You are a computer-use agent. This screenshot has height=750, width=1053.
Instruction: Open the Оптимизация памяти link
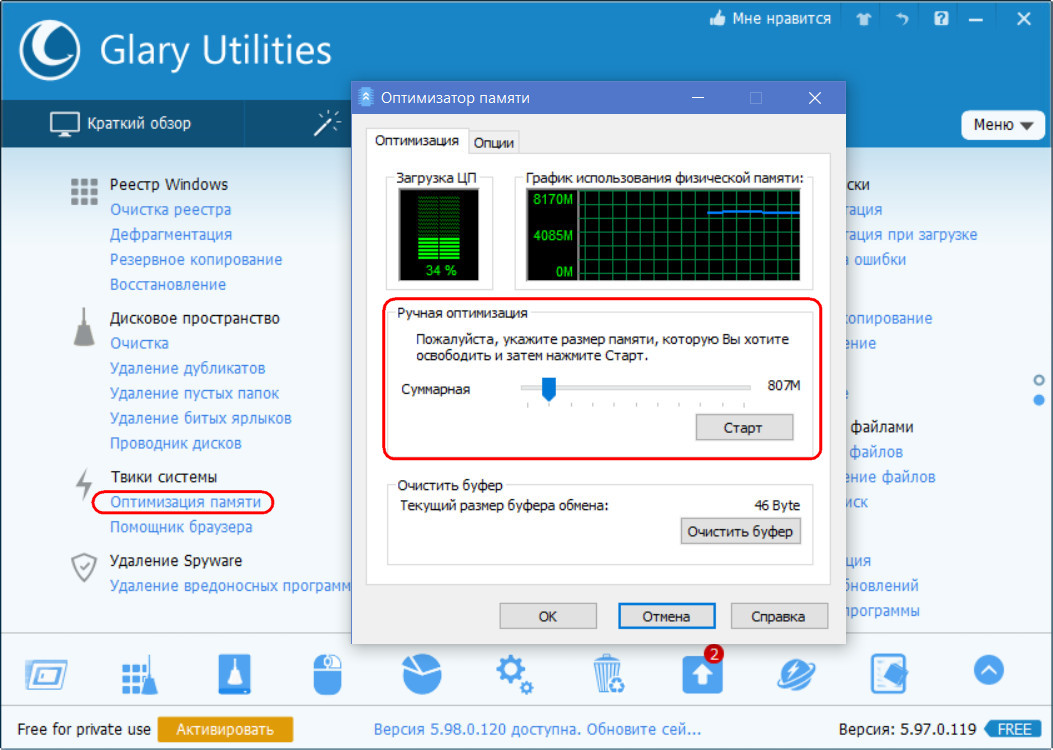click(185, 502)
